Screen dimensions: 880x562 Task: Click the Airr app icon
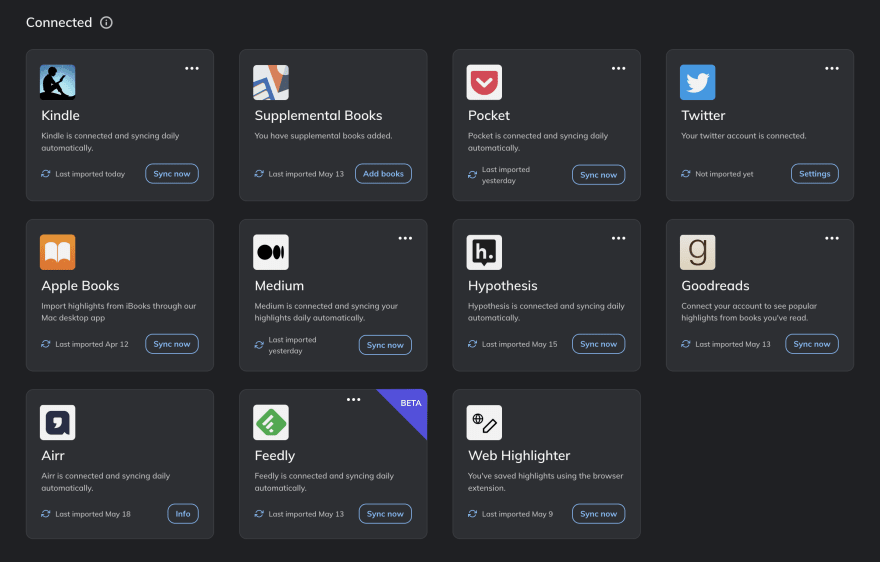58,422
